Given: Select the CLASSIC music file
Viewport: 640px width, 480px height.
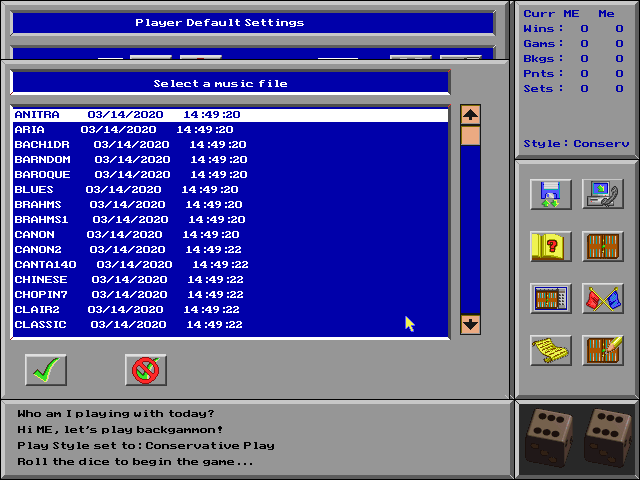Looking at the screenshot, I should [231, 325].
